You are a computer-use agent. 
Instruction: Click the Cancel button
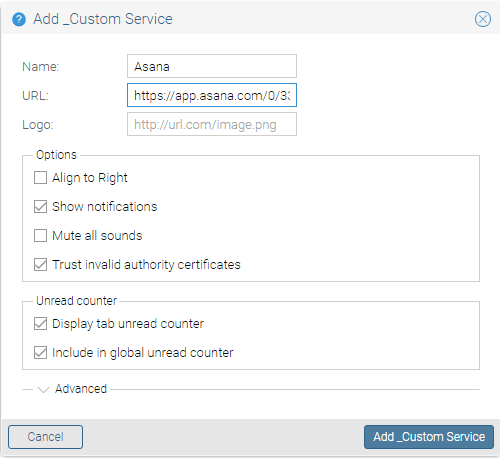45,437
